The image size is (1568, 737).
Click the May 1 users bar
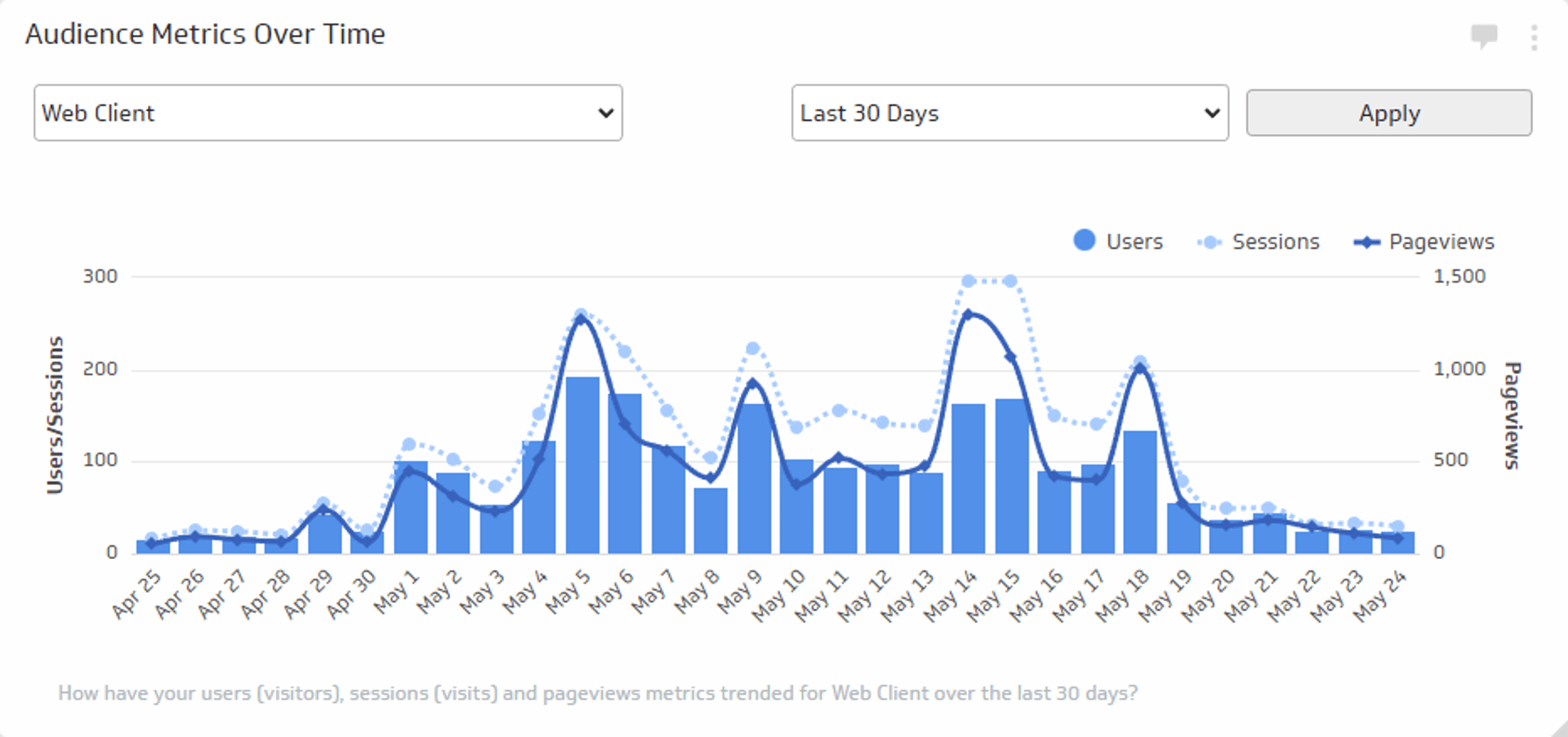pos(410,508)
